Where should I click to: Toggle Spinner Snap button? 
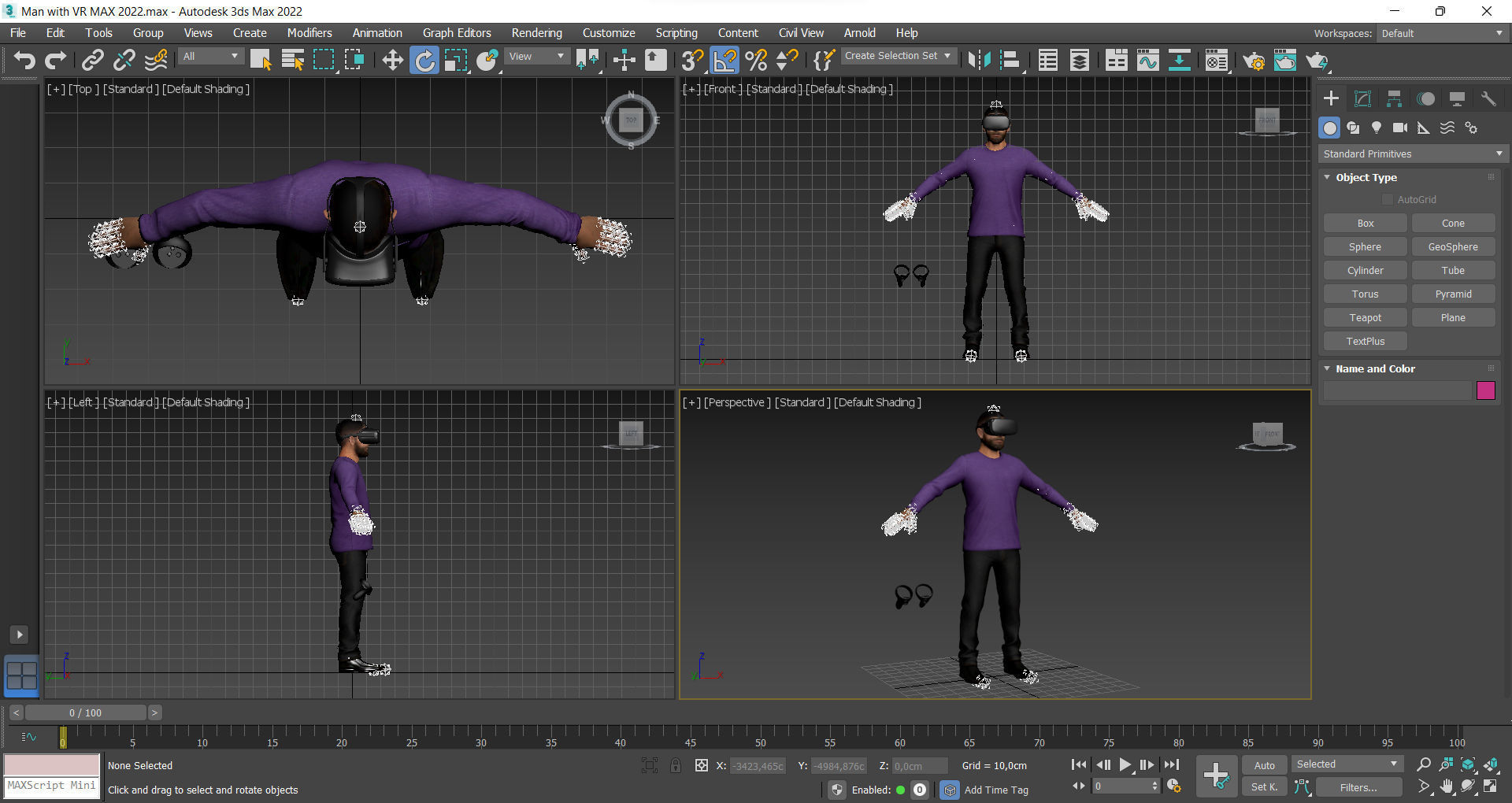pos(787,61)
